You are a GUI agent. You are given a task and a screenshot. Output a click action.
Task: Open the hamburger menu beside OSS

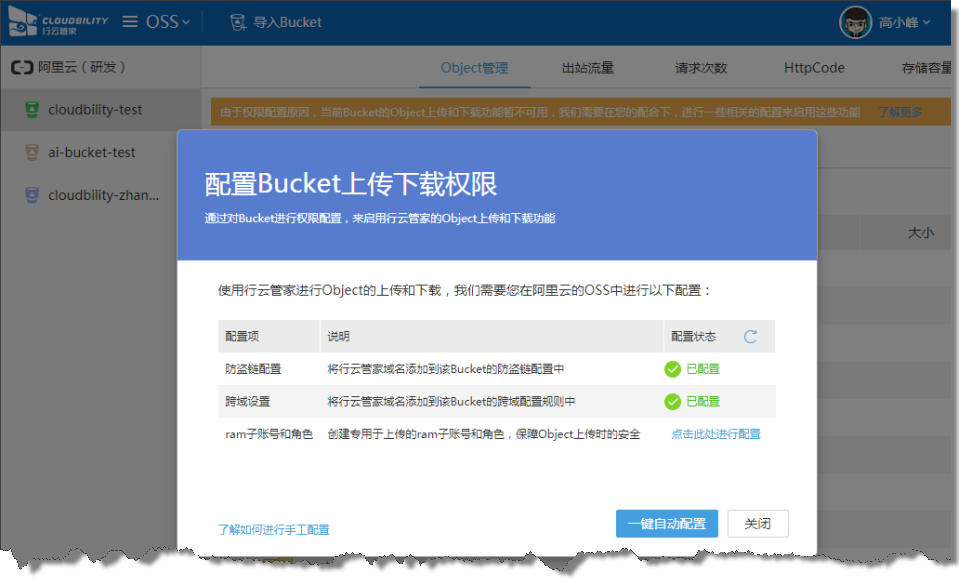click(130, 22)
